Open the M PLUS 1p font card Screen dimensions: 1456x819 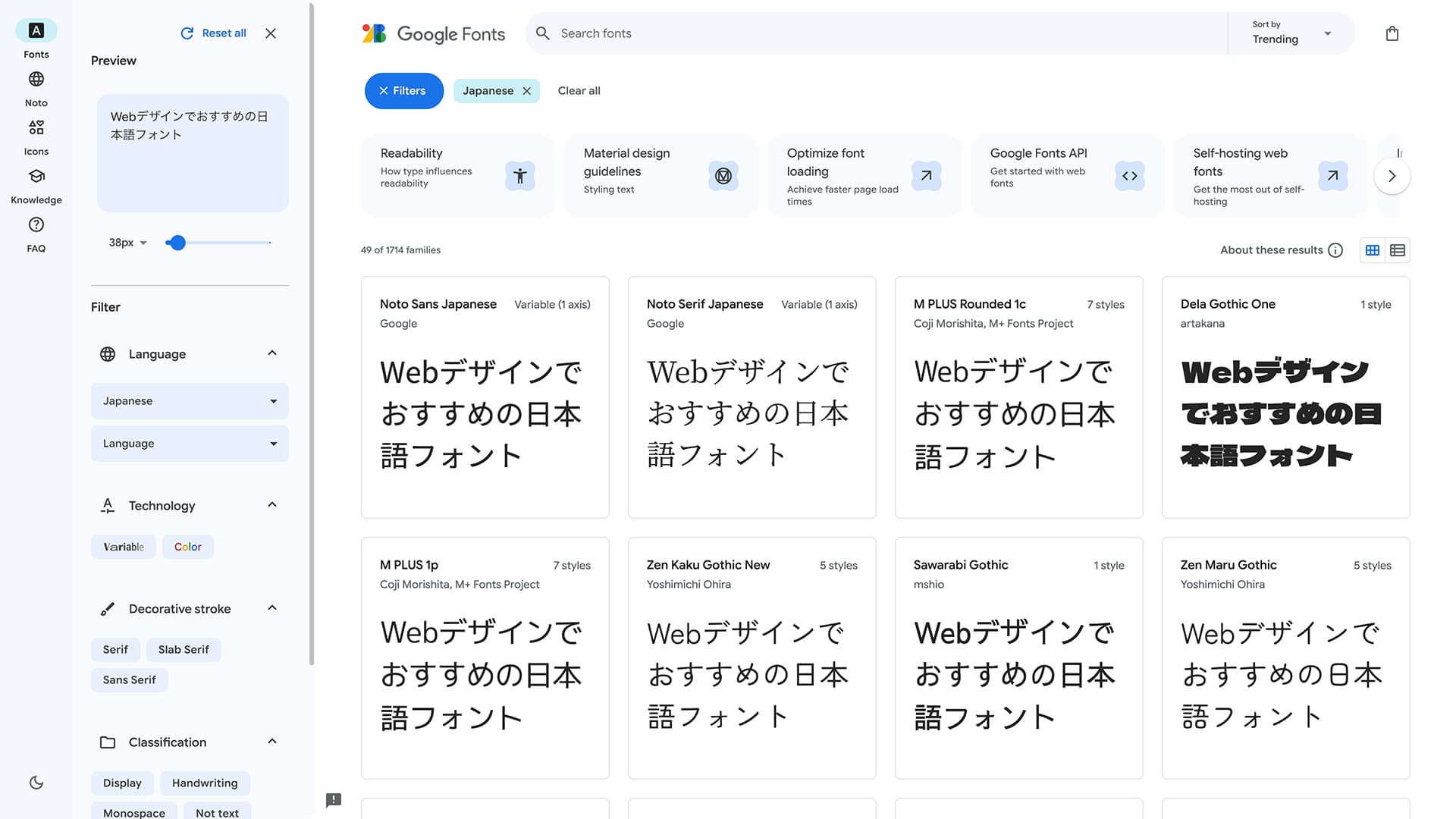point(485,658)
